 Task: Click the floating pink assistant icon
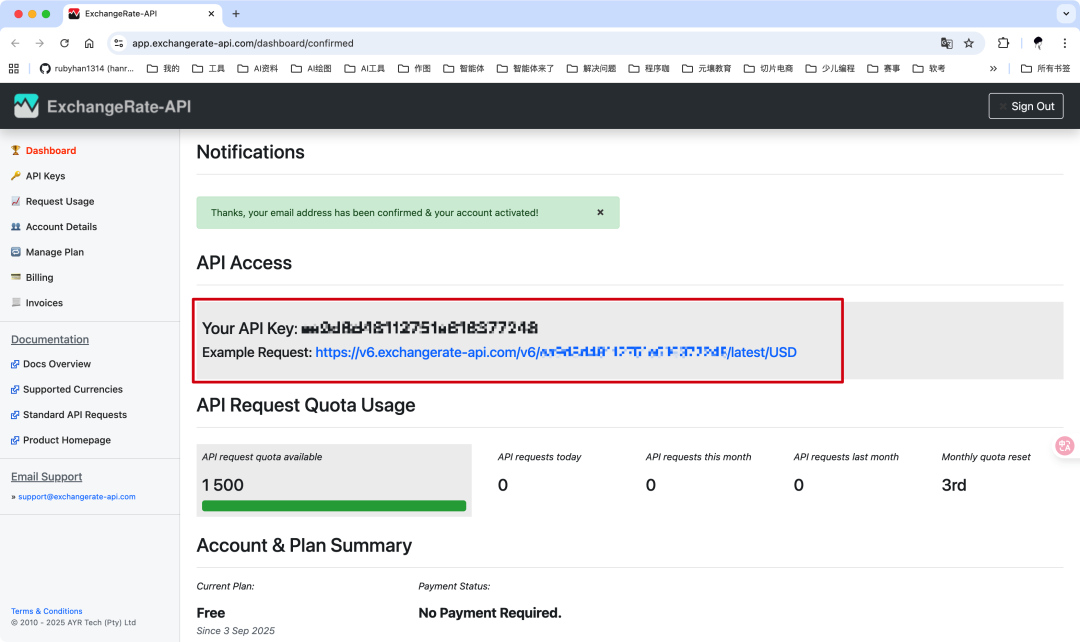(1065, 446)
